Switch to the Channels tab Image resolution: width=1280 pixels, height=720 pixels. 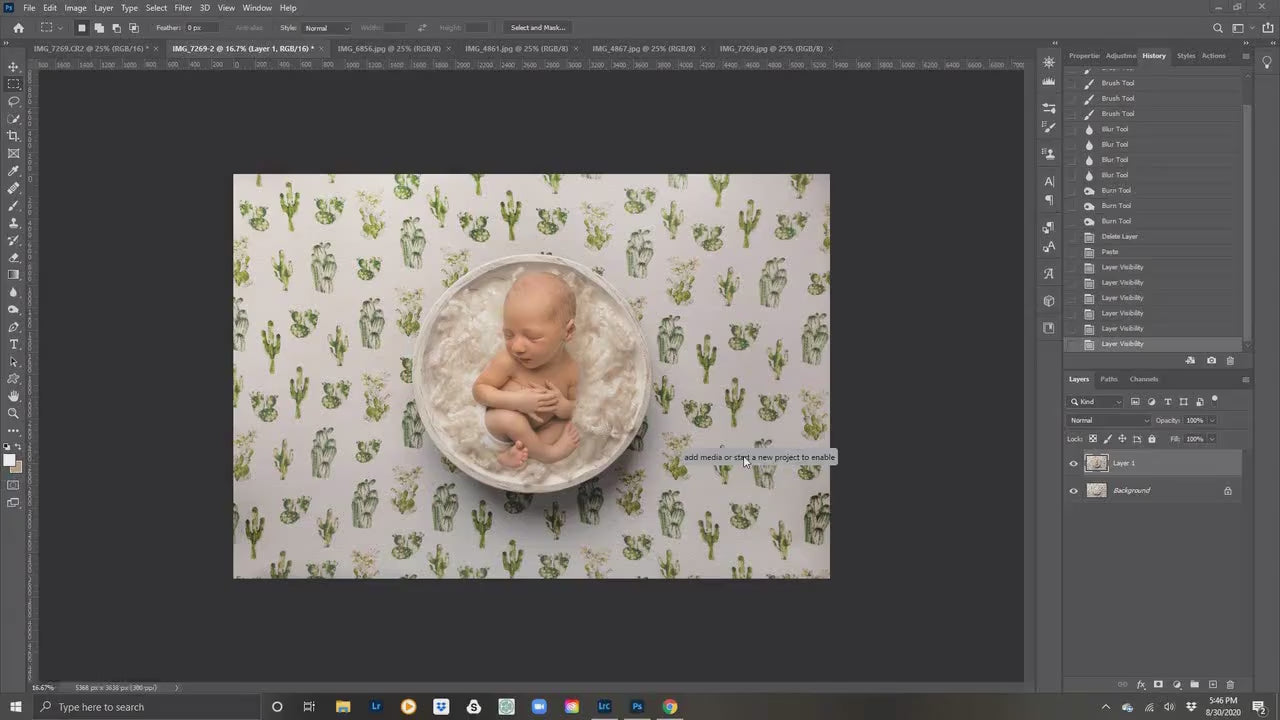1144,380
